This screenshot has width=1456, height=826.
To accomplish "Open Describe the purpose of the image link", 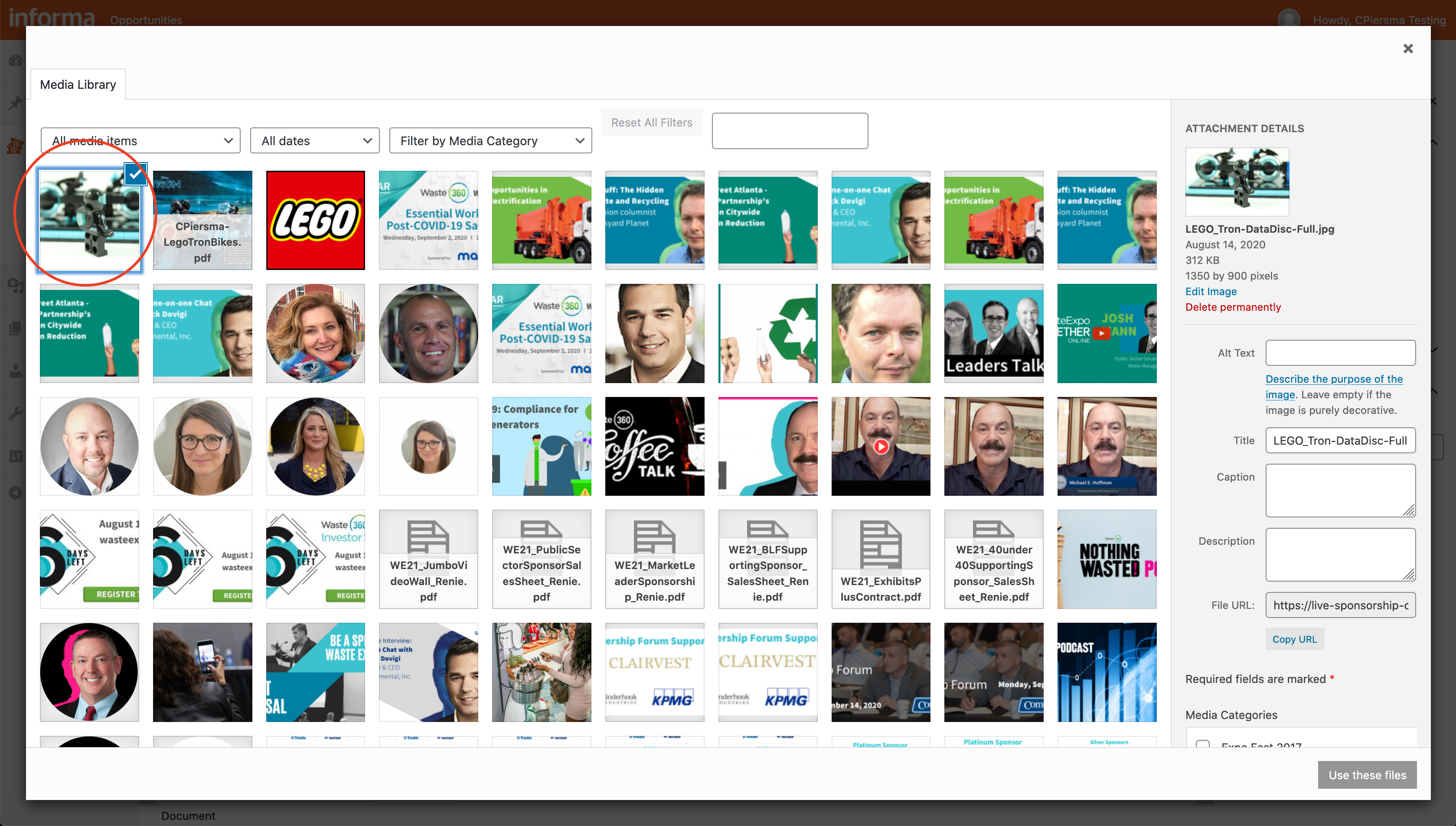I will [1333, 386].
